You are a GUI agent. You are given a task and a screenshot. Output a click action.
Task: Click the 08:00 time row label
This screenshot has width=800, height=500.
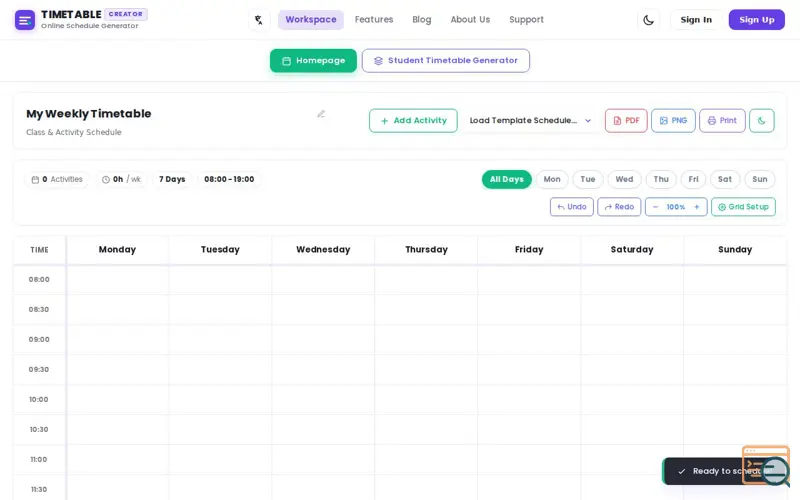point(39,280)
